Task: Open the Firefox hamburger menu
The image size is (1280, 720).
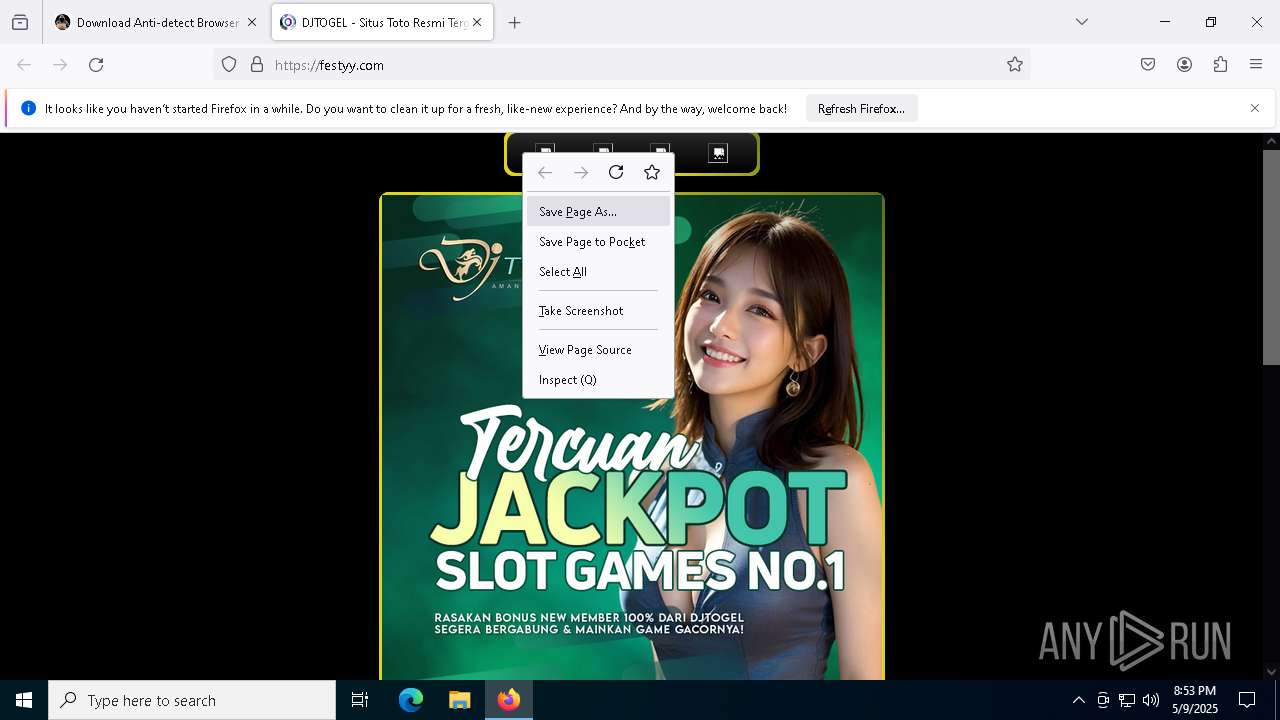Action: tap(1256, 65)
